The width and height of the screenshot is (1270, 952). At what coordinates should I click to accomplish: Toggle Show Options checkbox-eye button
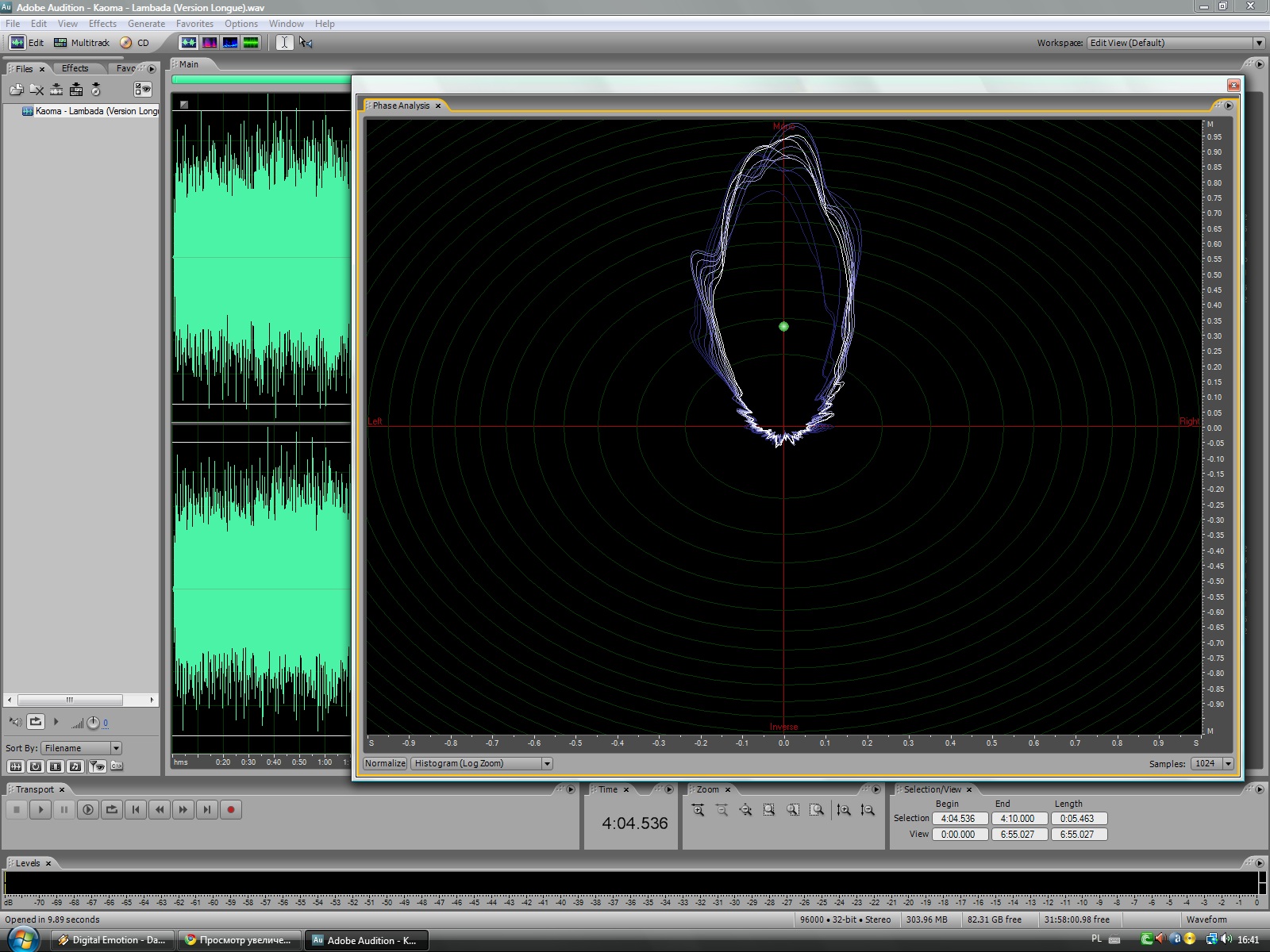tap(143, 90)
